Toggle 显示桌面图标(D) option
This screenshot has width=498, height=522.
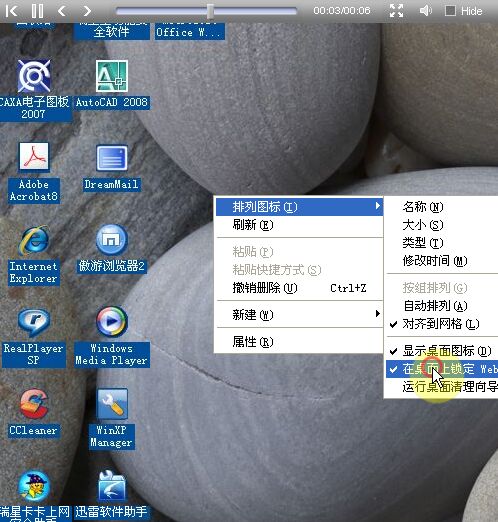[442, 351]
